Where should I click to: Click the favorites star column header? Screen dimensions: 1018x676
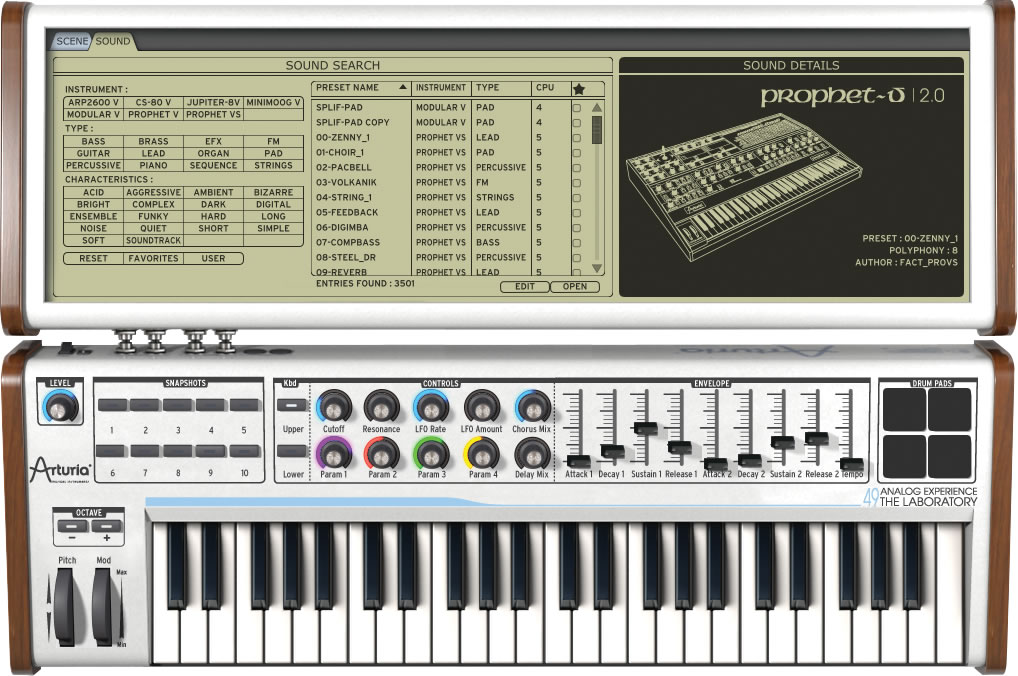tap(579, 89)
